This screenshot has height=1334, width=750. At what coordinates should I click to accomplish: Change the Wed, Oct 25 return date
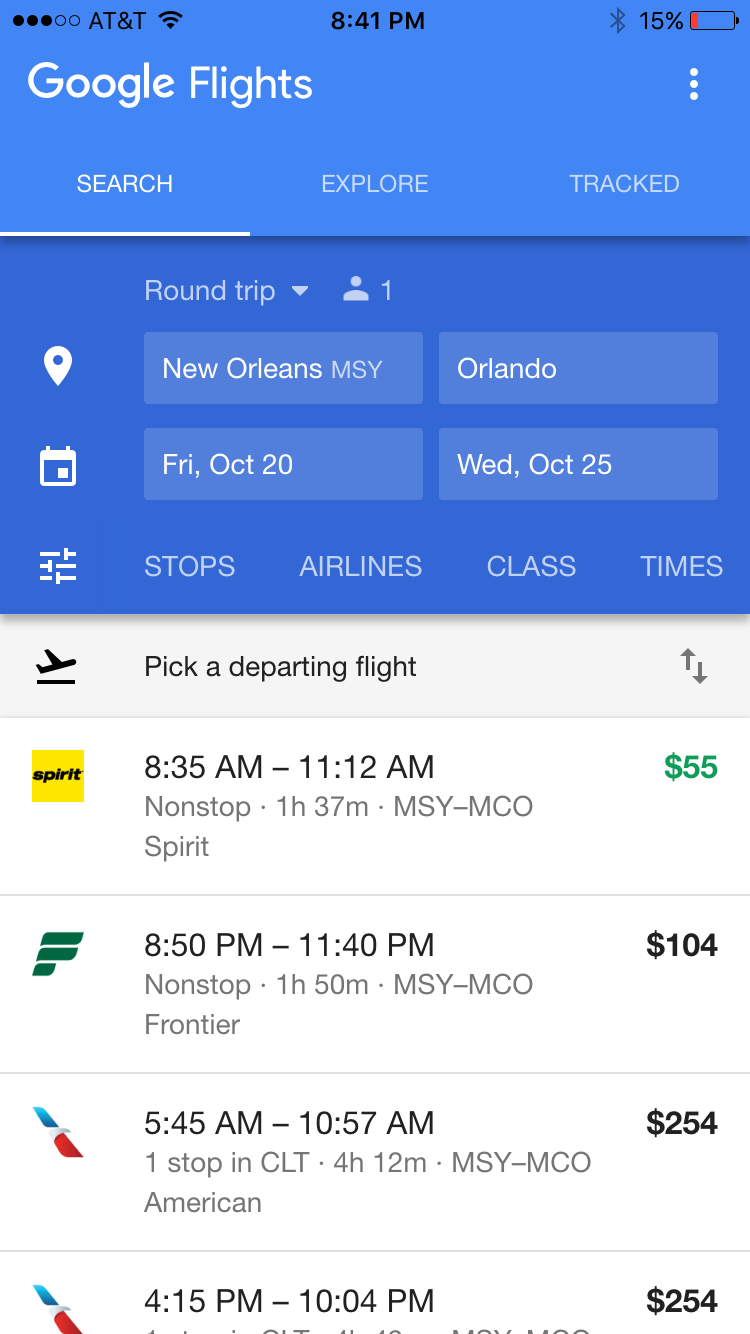click(x=578, y=464)
